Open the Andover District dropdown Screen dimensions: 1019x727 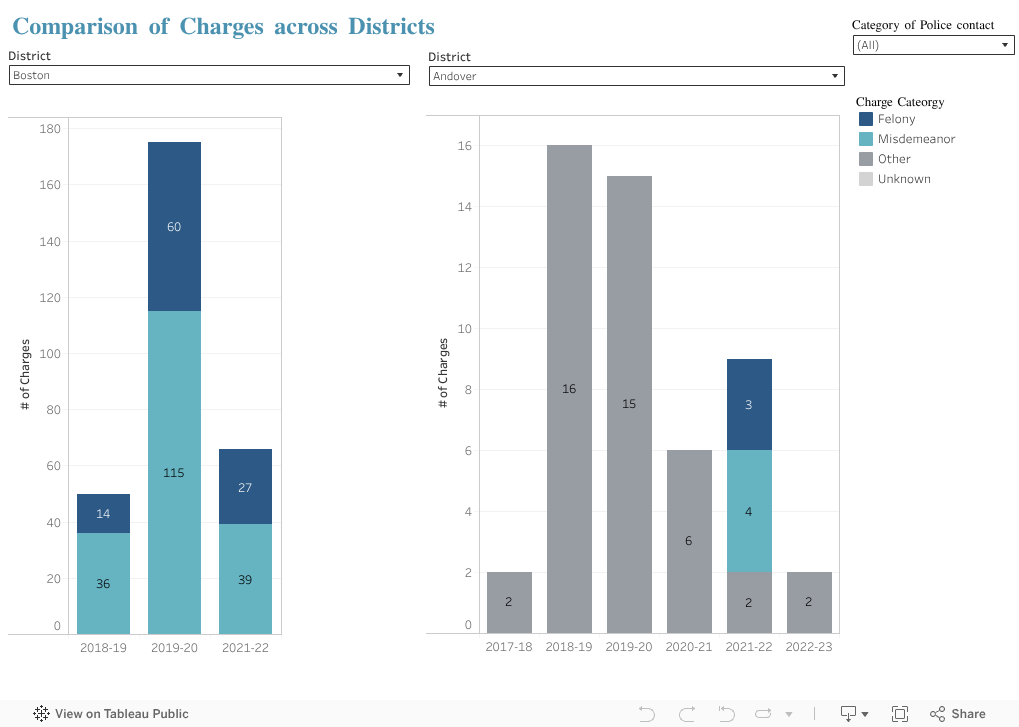pos(636,76)
